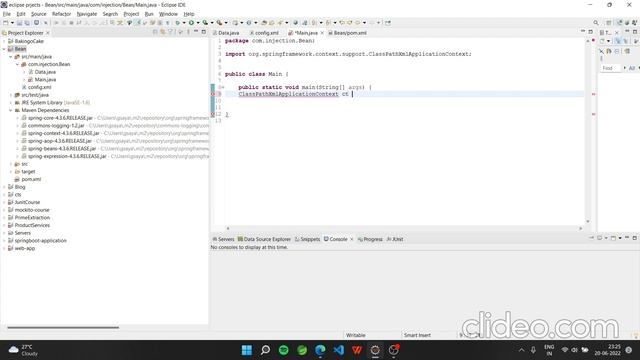Expand the BakingoCake project
The image size is (640, 360).
4,41
